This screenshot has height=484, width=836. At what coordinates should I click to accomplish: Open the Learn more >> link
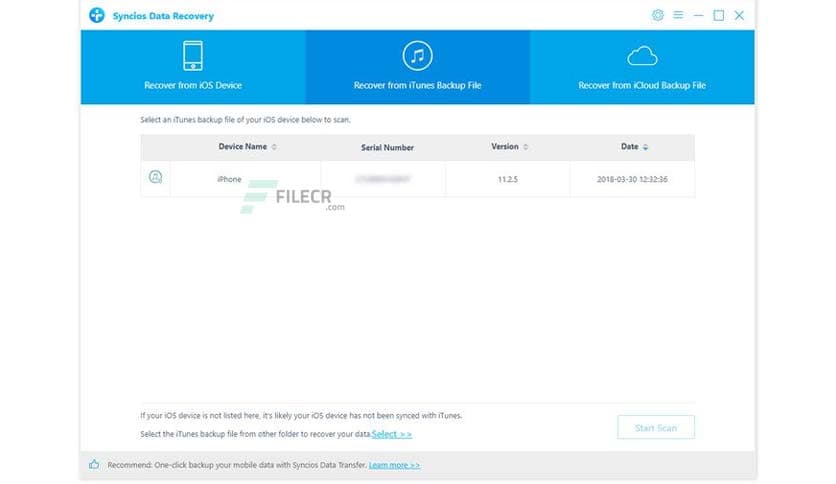click(394, 465)
